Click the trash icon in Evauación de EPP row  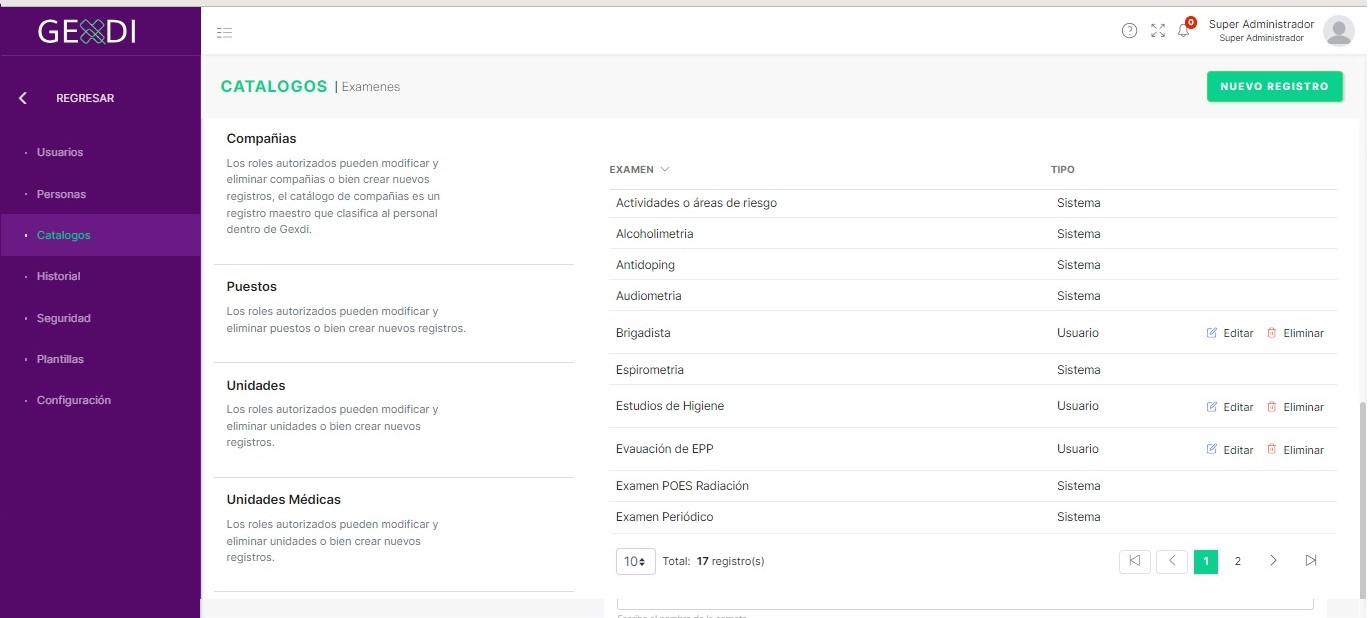point(1272,450)
